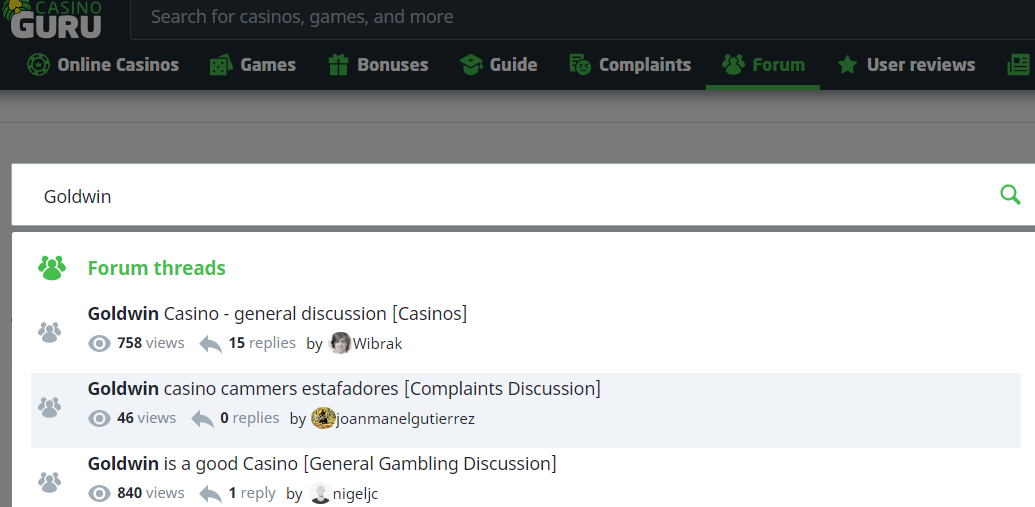This screenshot has height=507, width=1035.
Task: Click the graduation cap Guide icon
Action: (x=471, y=65)
